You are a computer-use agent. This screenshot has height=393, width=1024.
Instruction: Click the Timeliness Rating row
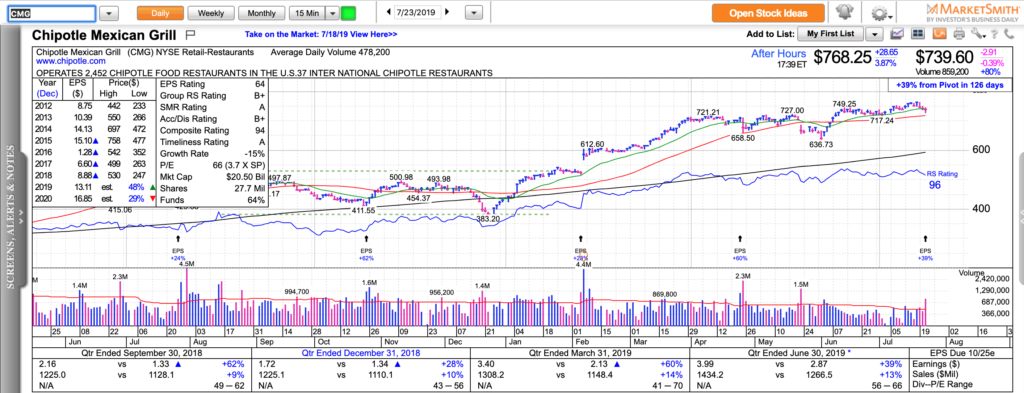tap(213, 142)
